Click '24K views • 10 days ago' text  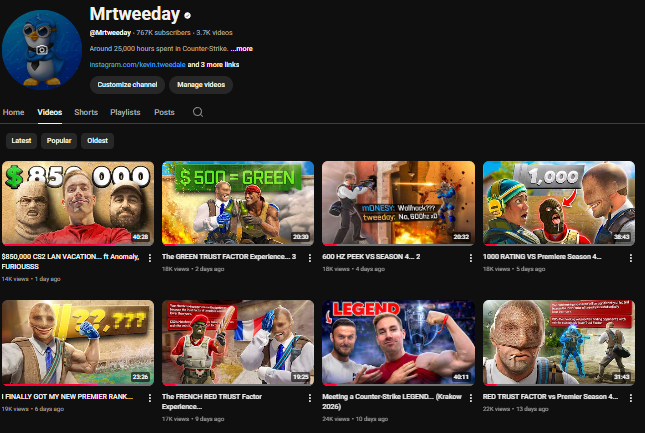[x=355, y=419]
